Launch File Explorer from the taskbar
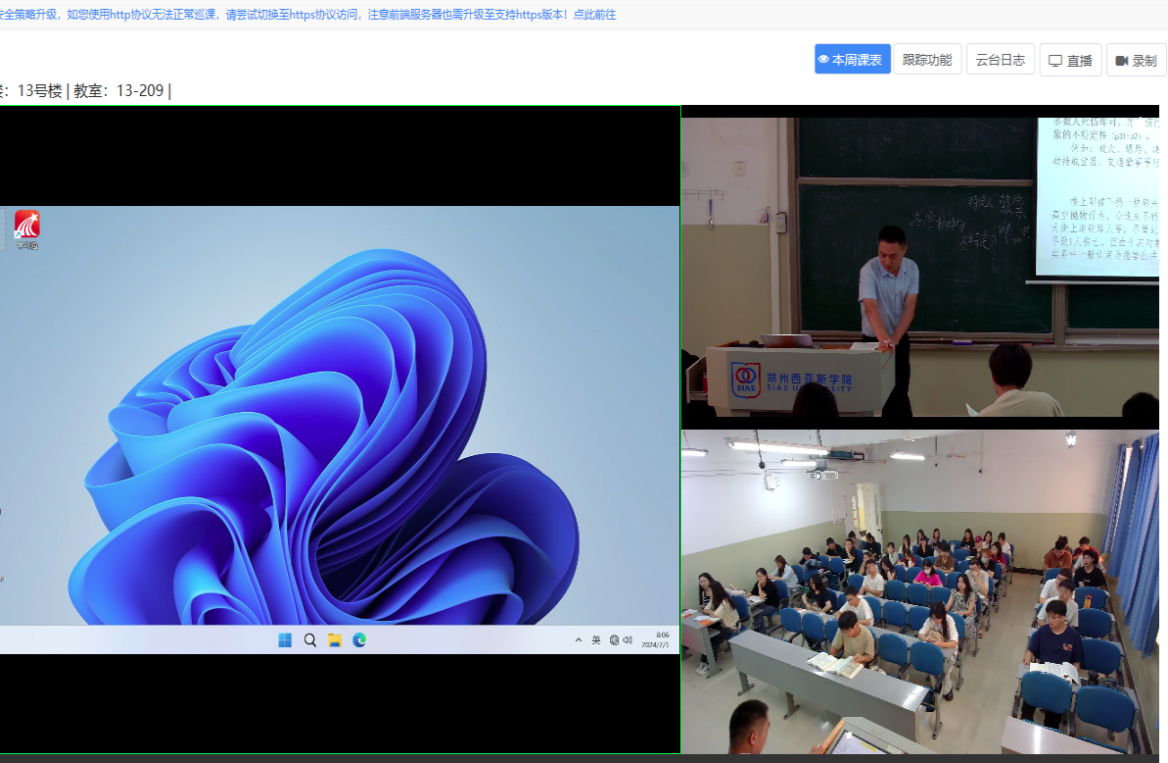This screenshot has height=763, width=1168. point(334,640)
